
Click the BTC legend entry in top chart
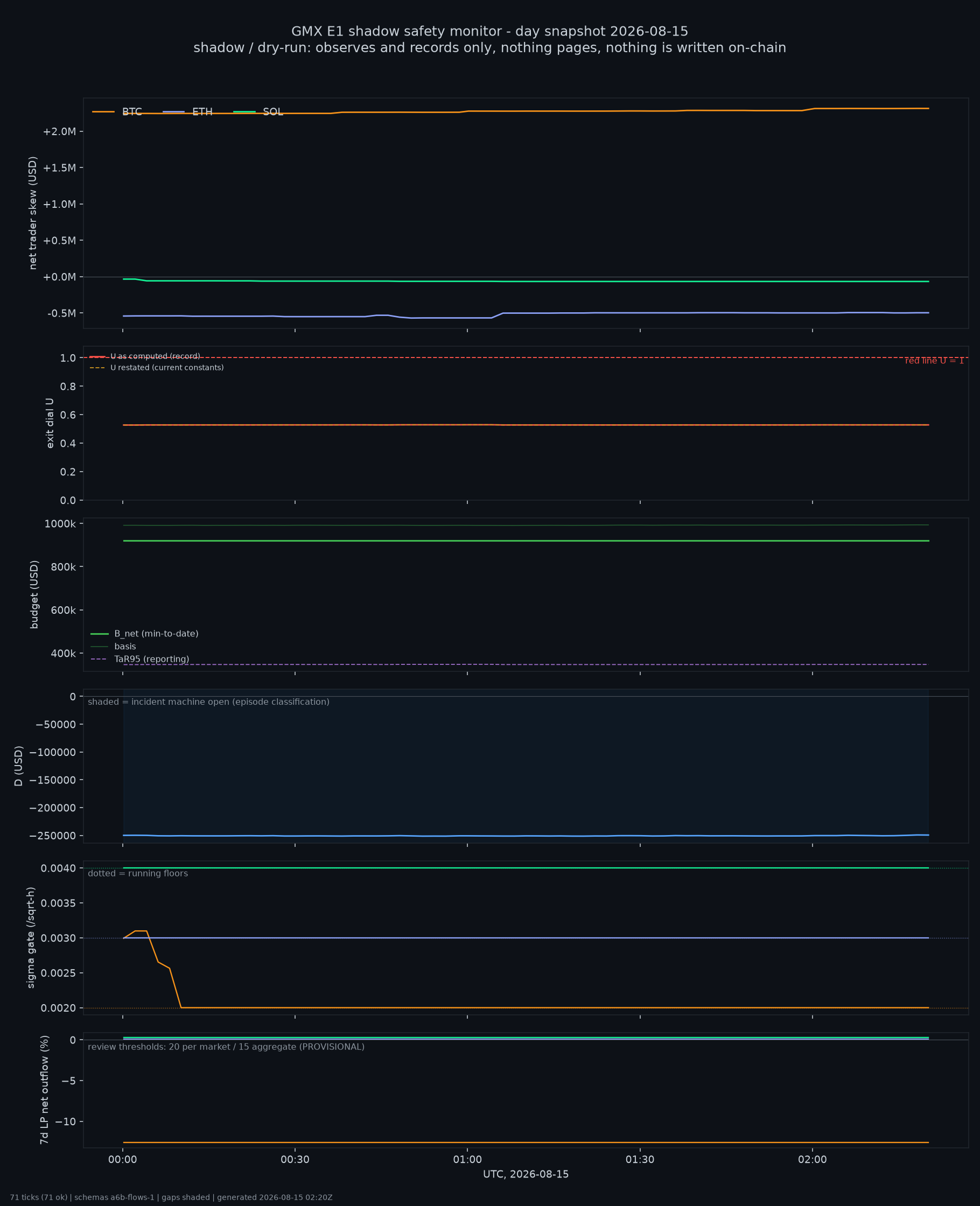coord(117,112)
